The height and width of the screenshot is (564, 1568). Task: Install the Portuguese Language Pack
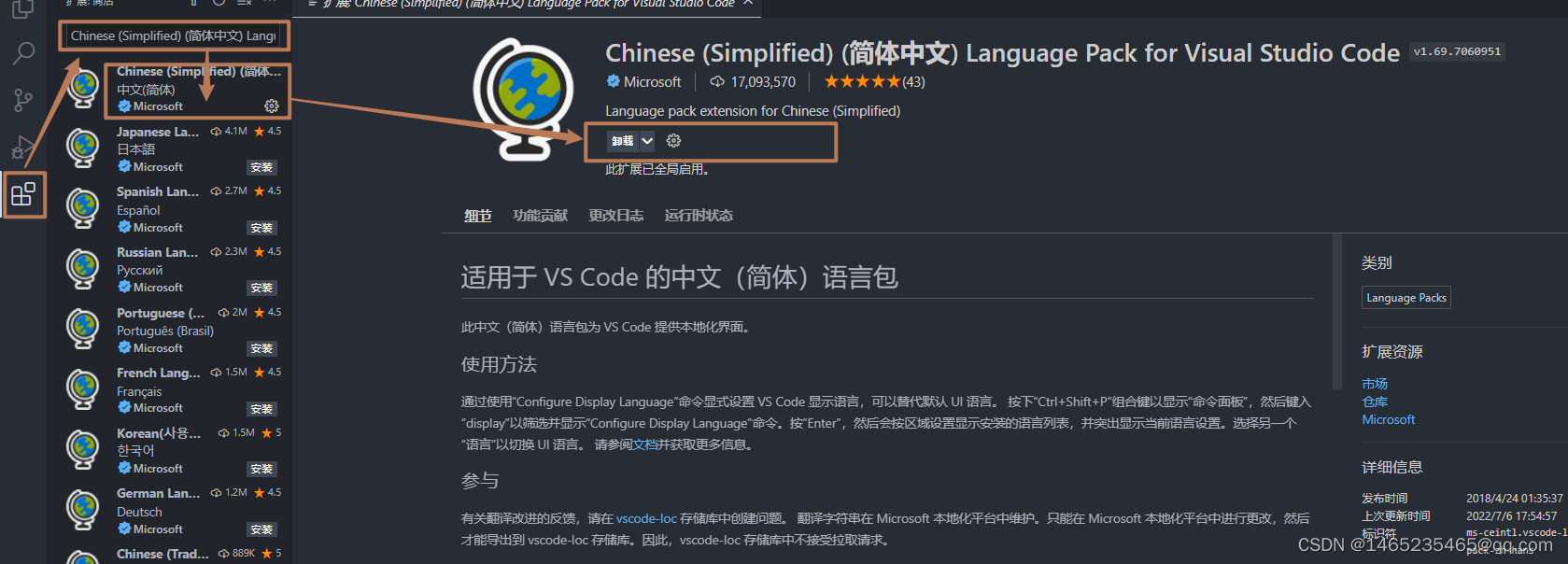261,348
